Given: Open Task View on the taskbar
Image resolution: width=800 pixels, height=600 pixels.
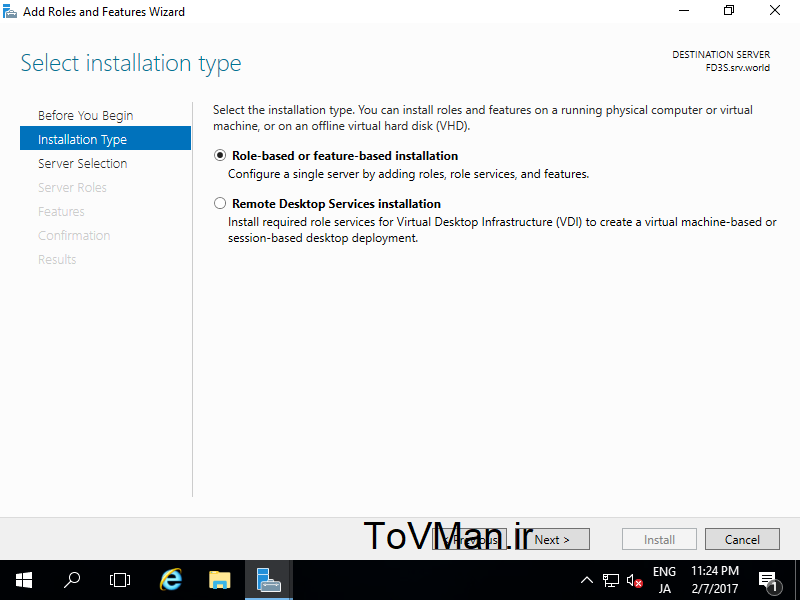Looking at the screenshot, I should [120, 580].
